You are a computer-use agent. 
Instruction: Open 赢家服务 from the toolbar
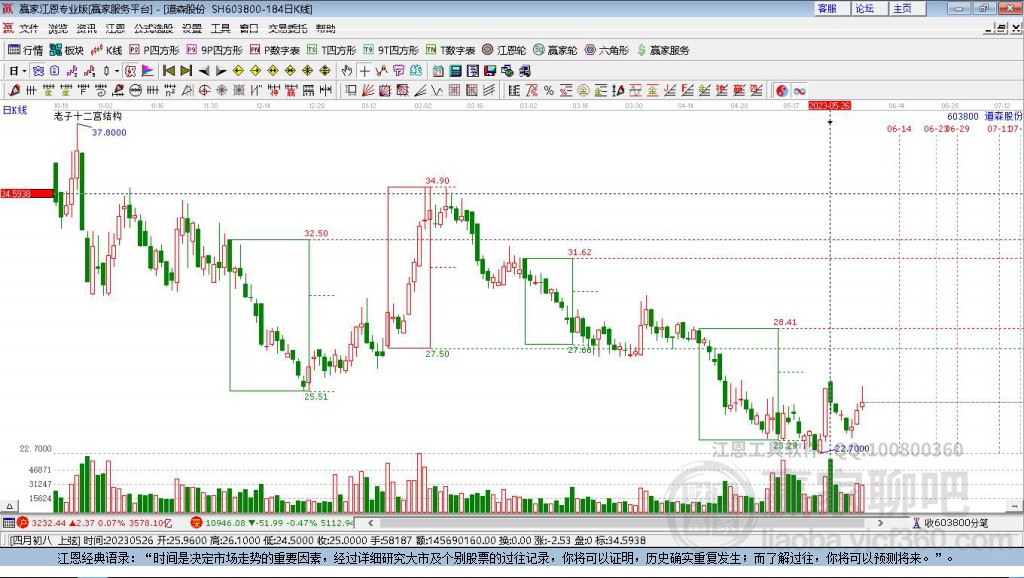663,50
